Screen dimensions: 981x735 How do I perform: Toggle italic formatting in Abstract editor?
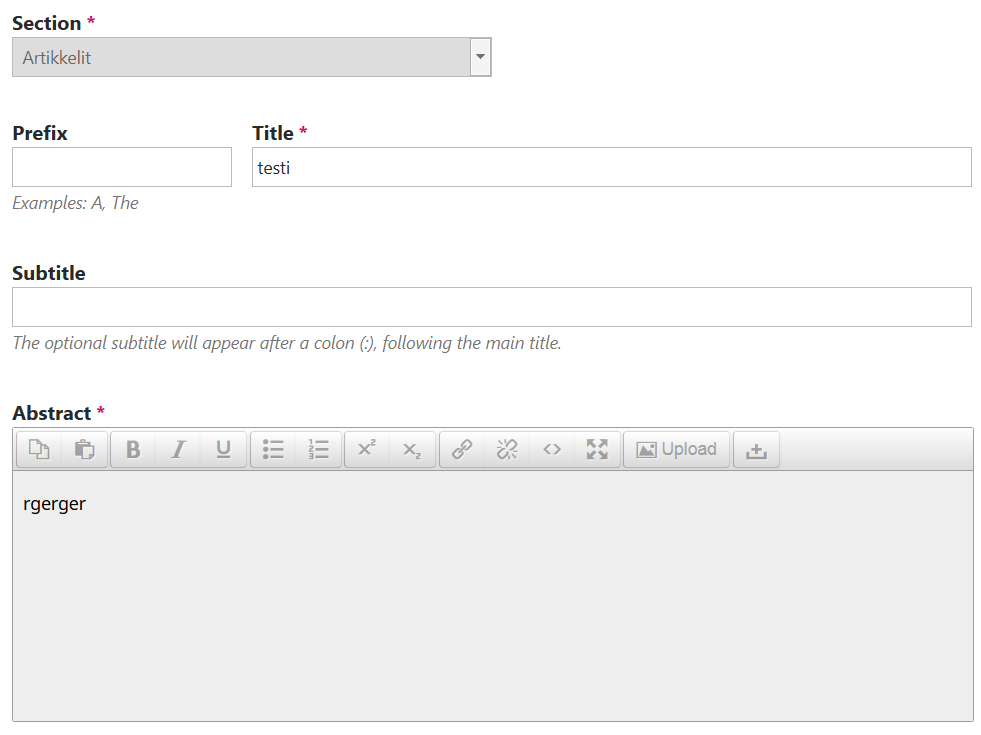pos(178,449)
